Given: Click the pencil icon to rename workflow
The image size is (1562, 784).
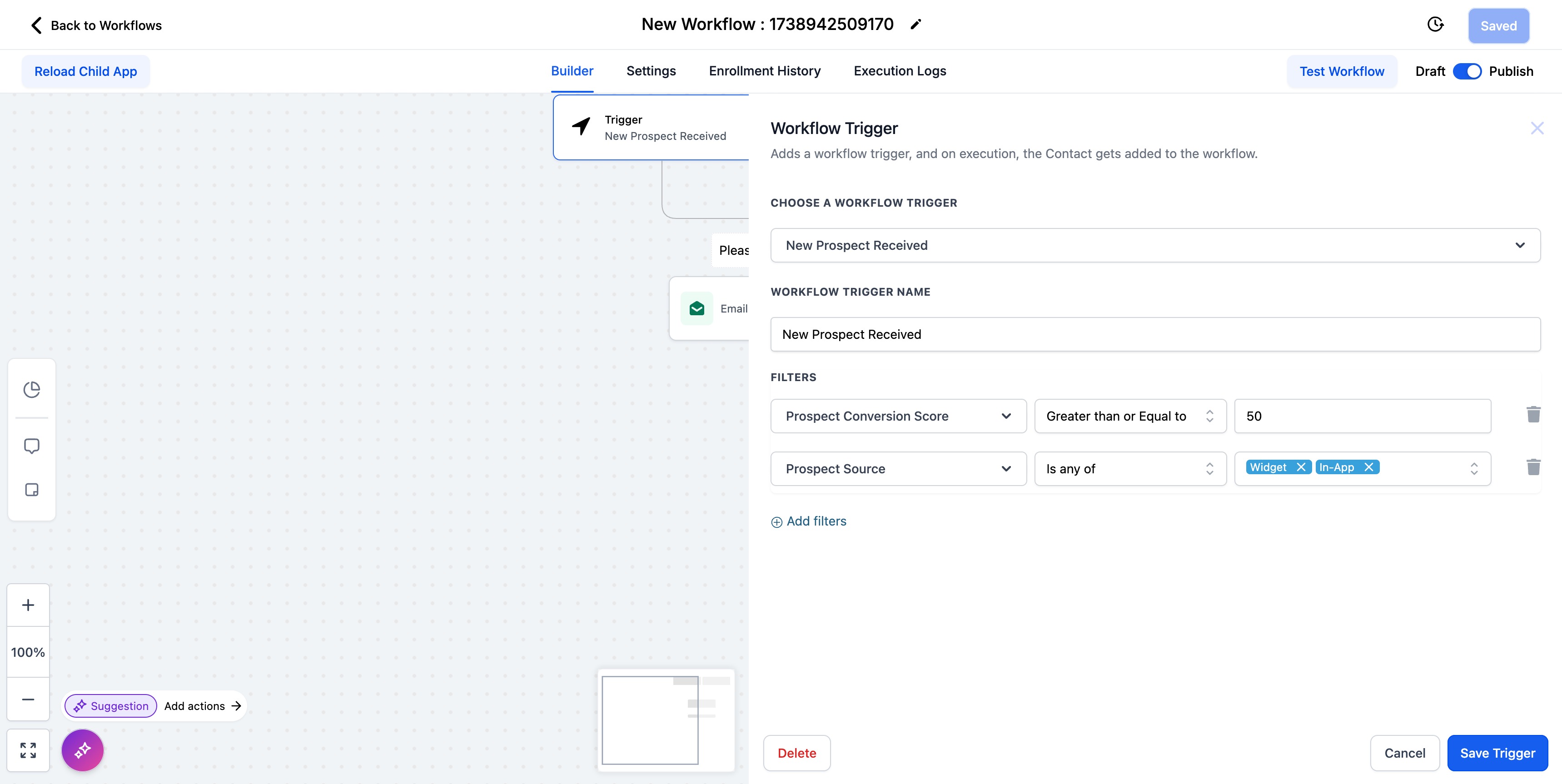Looking at the screenshot, I should click(915, 24).
